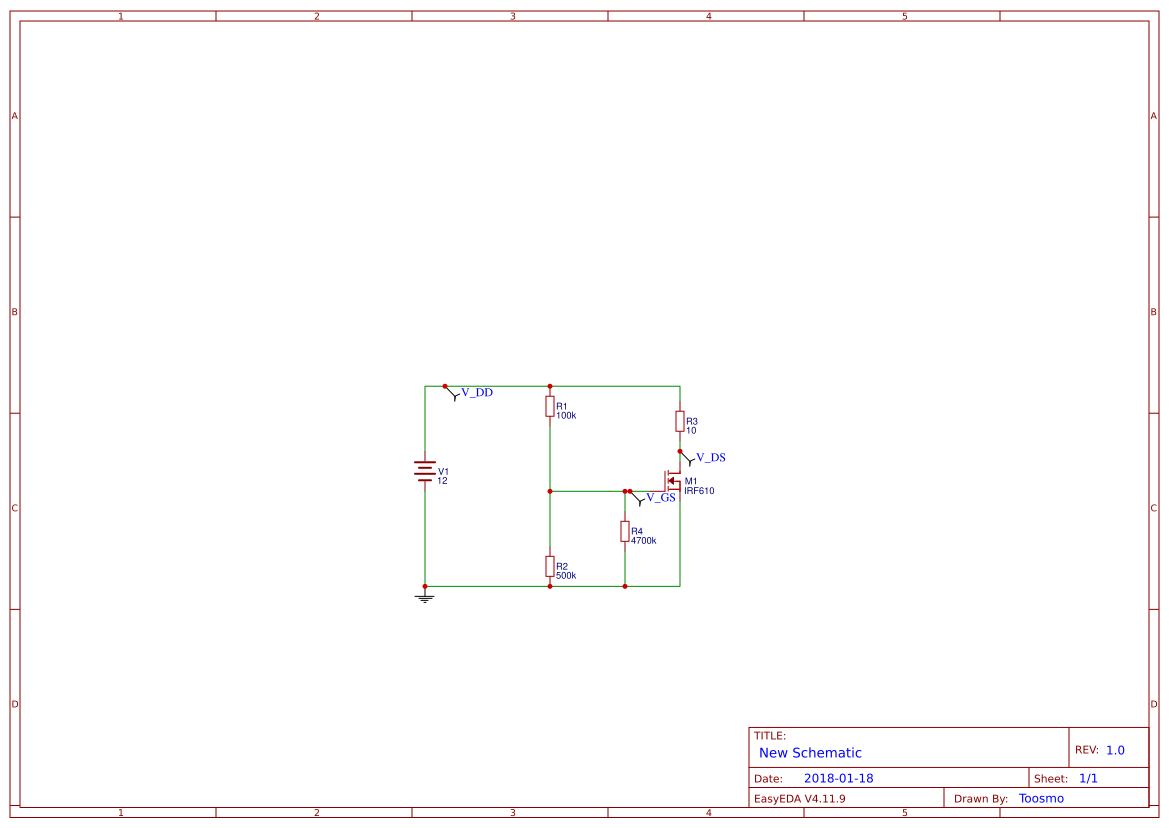
Task: Click the date 2018-01-18 field
Action: [x=840, y=777]
